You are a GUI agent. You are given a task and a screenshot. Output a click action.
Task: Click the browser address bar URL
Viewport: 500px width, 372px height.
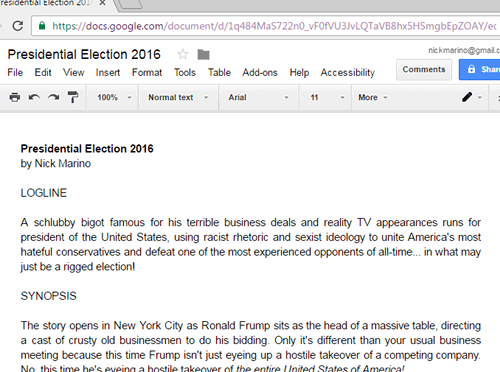point(273,26)
